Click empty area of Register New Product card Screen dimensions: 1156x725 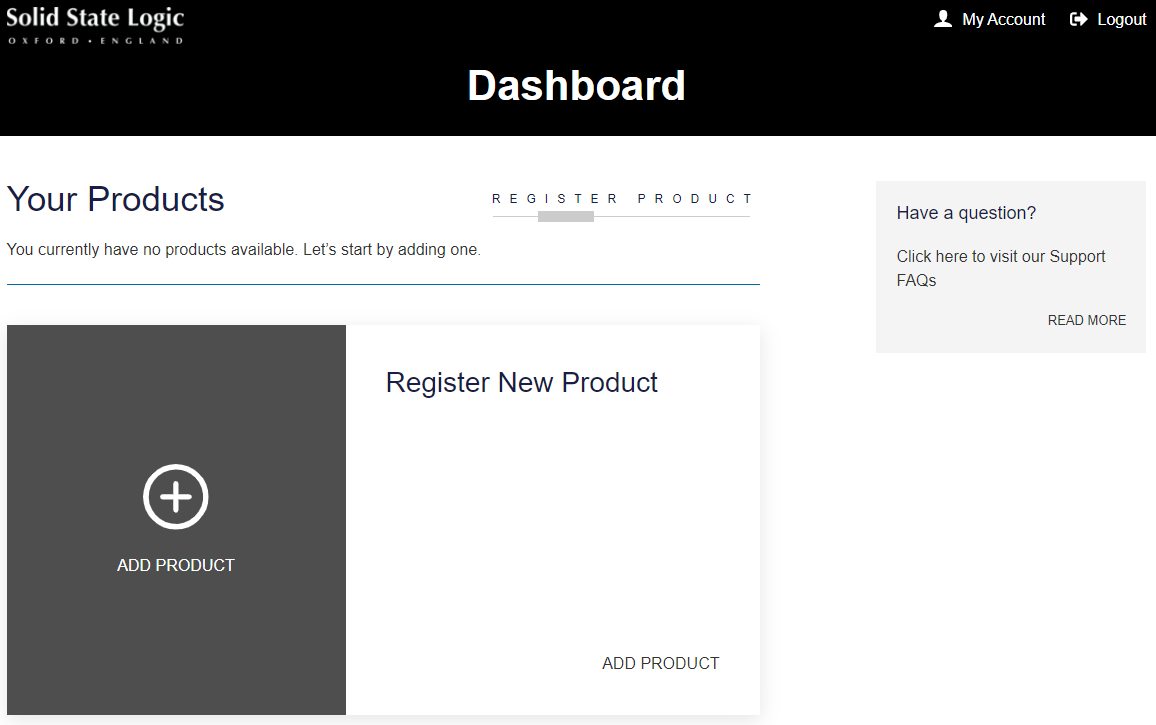[x=550, y=520]
